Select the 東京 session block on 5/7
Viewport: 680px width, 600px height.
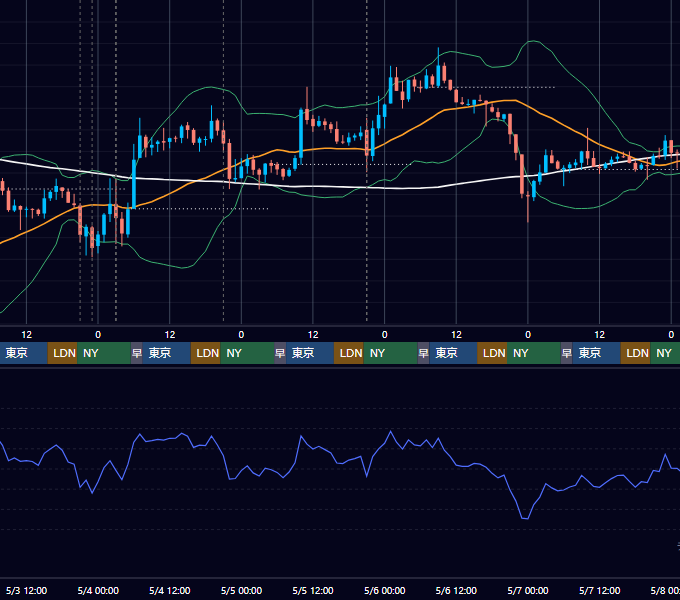597,353
